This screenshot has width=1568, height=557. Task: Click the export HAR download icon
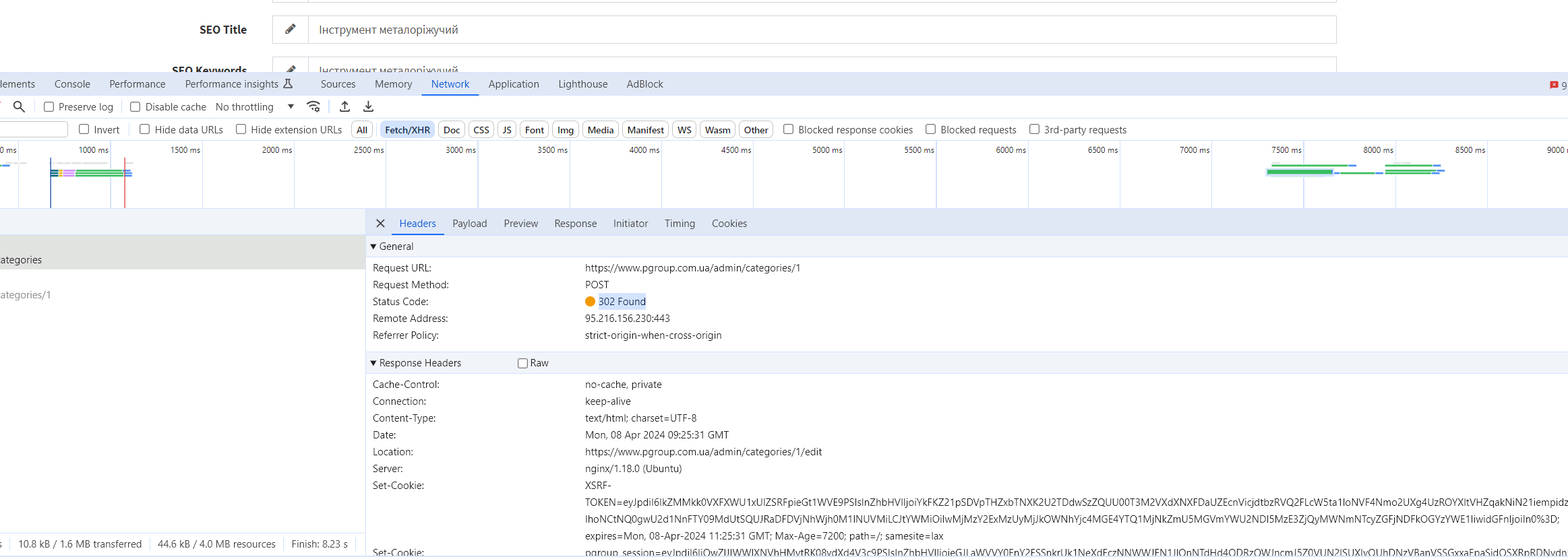[x=368, y=106]
